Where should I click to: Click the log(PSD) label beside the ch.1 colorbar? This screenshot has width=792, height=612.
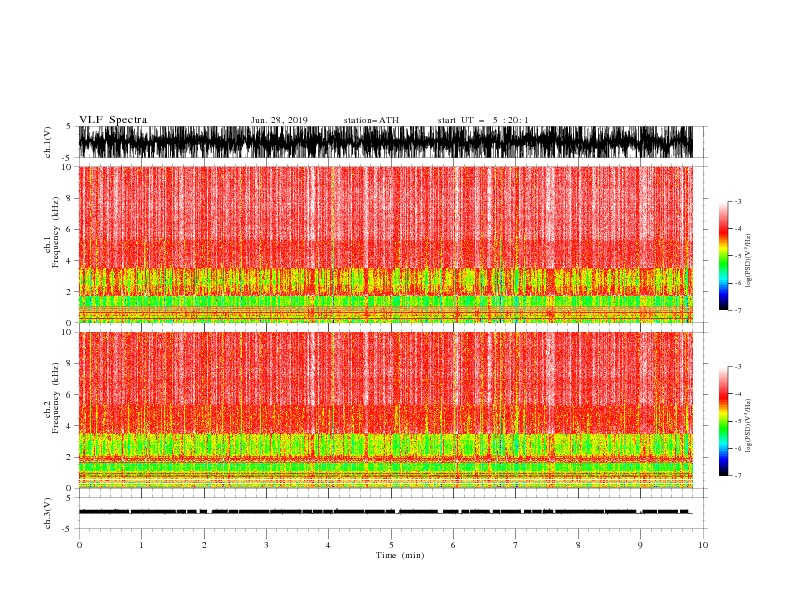click(x=749, y=261)
